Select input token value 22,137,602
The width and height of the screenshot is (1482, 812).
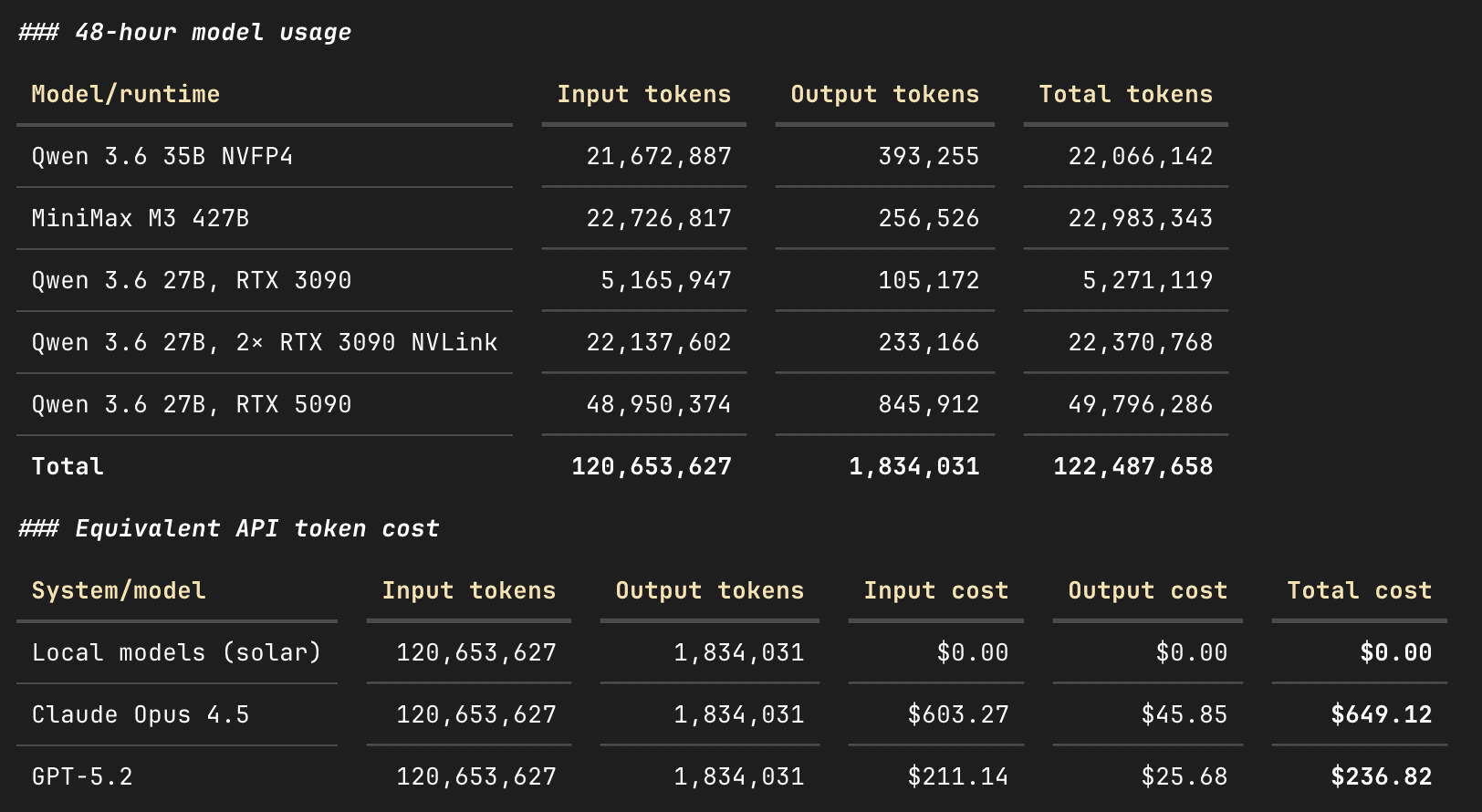659,342
